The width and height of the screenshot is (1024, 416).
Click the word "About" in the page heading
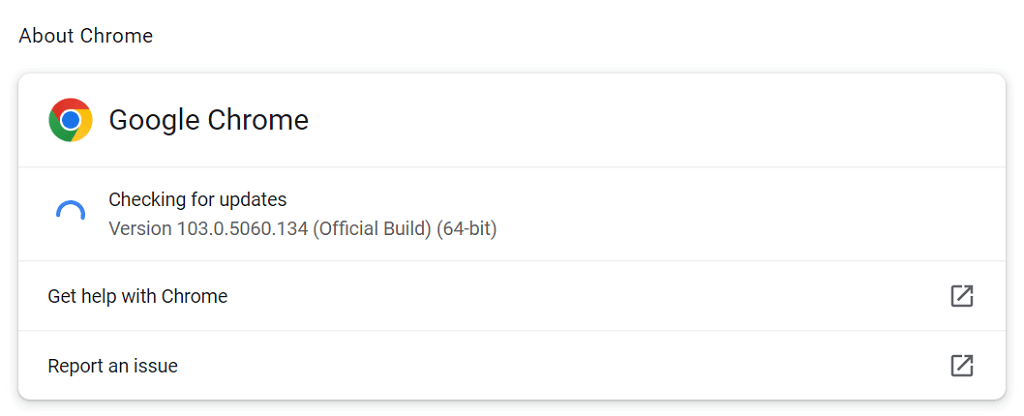pyautogui.click(x=44, y=36)
